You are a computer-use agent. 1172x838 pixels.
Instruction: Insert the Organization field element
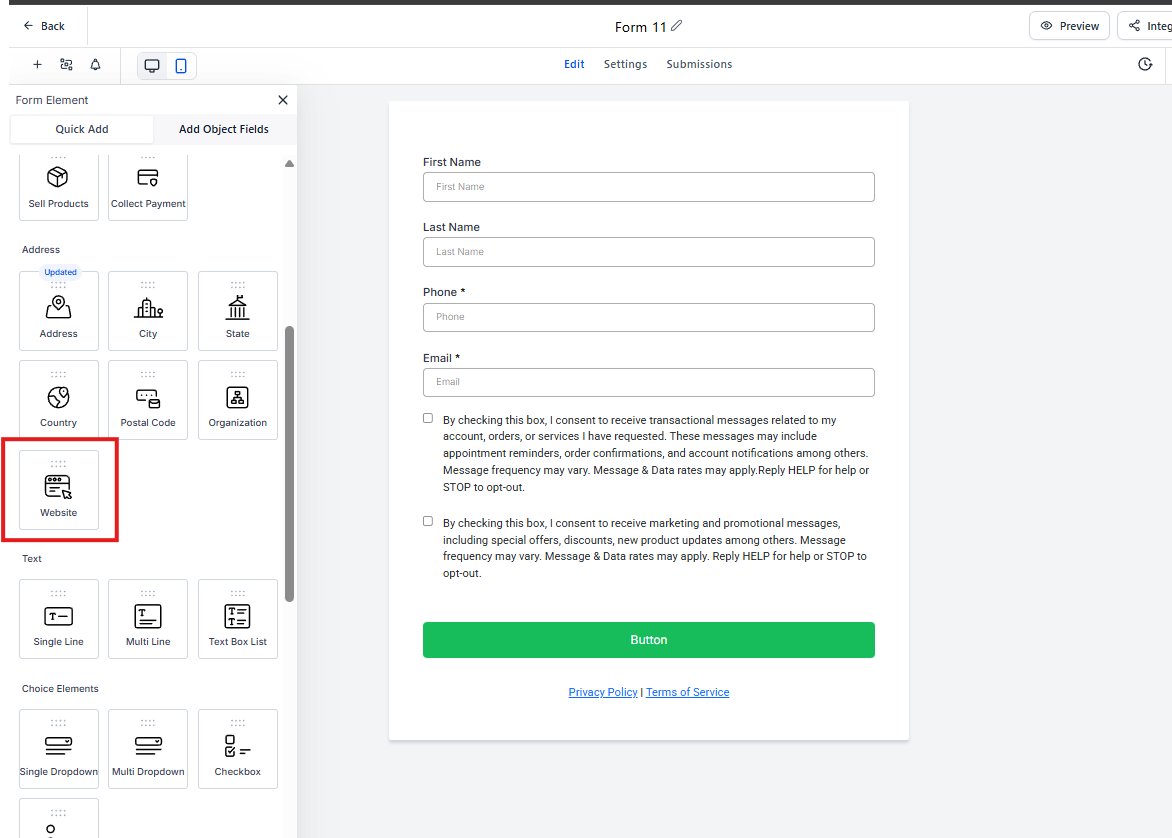tap(238, 400)
